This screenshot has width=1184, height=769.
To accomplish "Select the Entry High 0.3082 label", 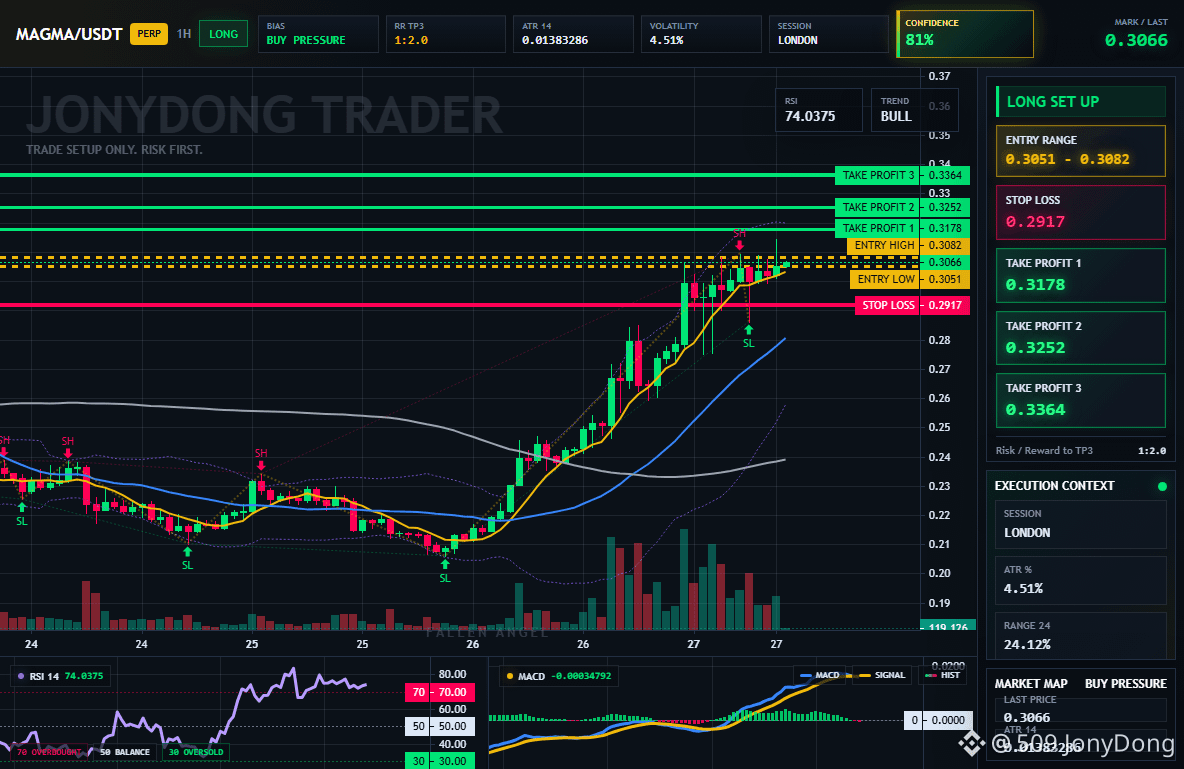I will tap(908, 246).
